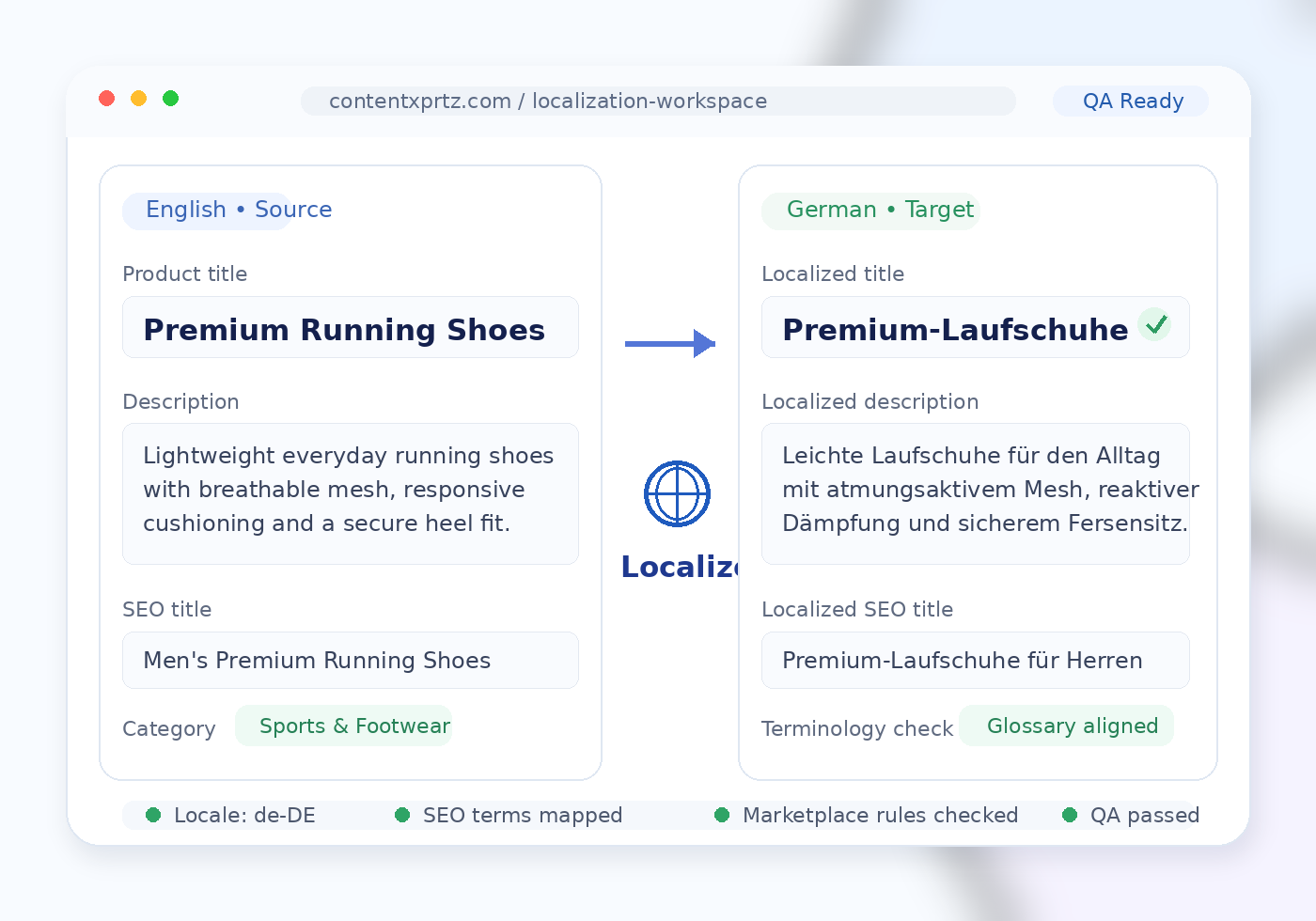Click the green dot beside SEO terms mapped
1316x921 pixels.
tap(402, 815)
